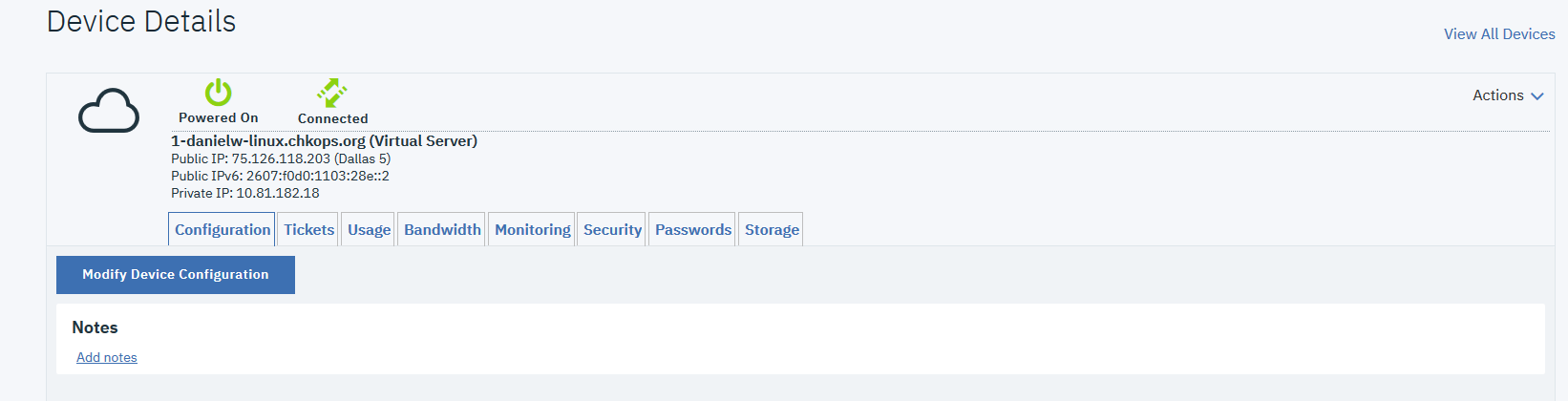This screenshot has width=1568, height=401.
Task: Click the Public IP 75.126.118.203 line
Action: coord(281,158)
